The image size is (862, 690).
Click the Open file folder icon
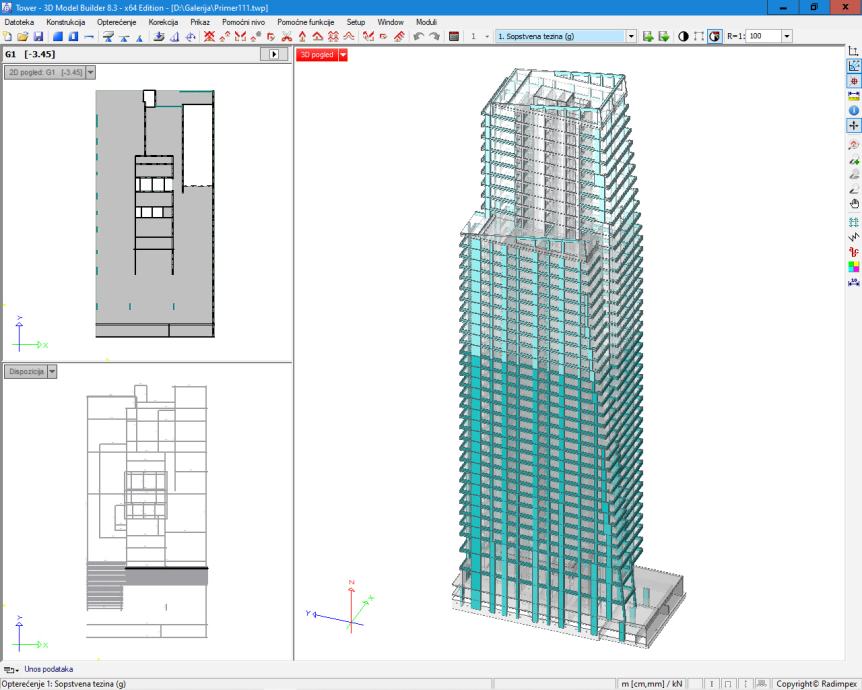[x=23, y=36]
